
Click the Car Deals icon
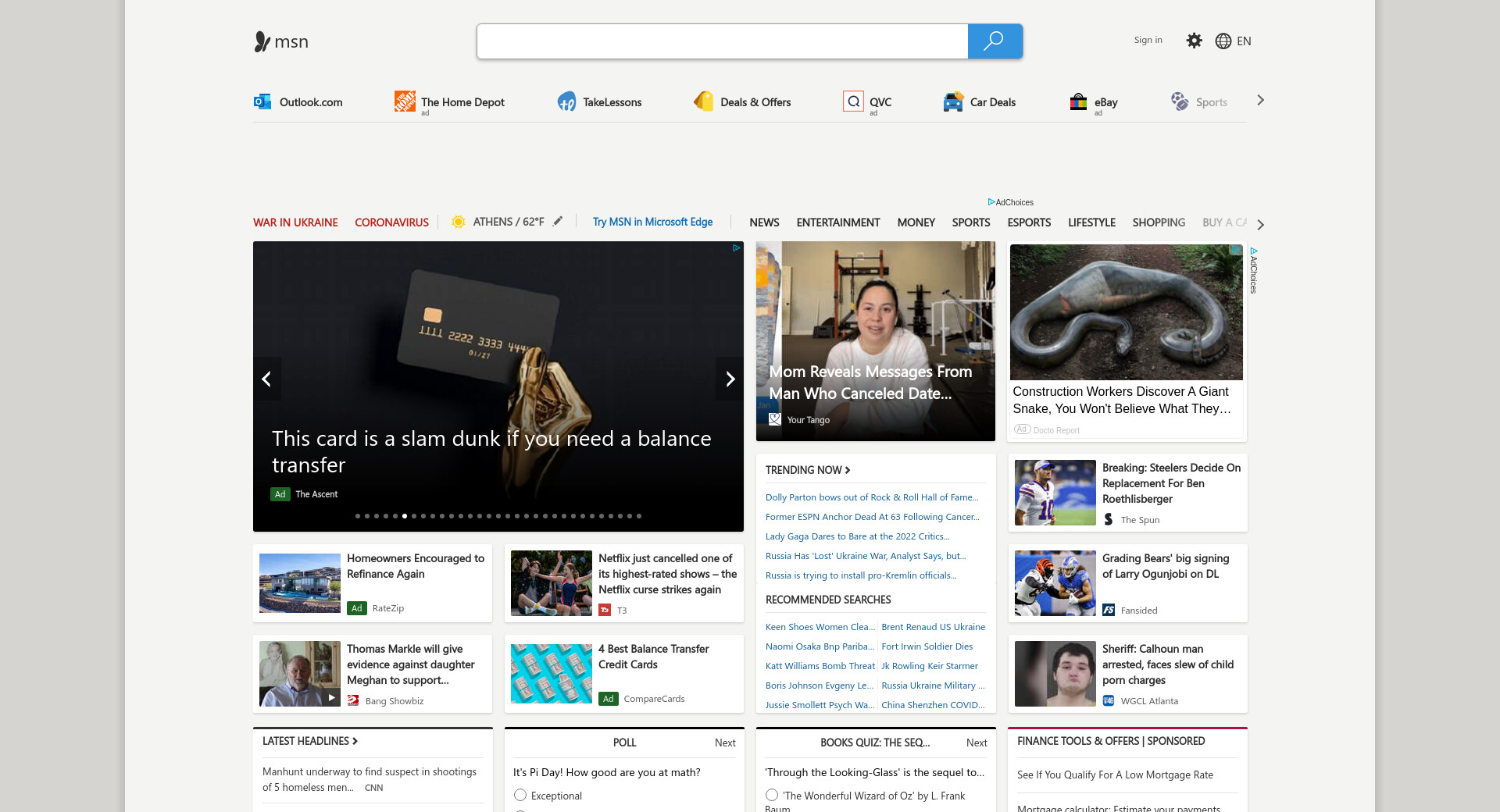[x=953, y=101]
